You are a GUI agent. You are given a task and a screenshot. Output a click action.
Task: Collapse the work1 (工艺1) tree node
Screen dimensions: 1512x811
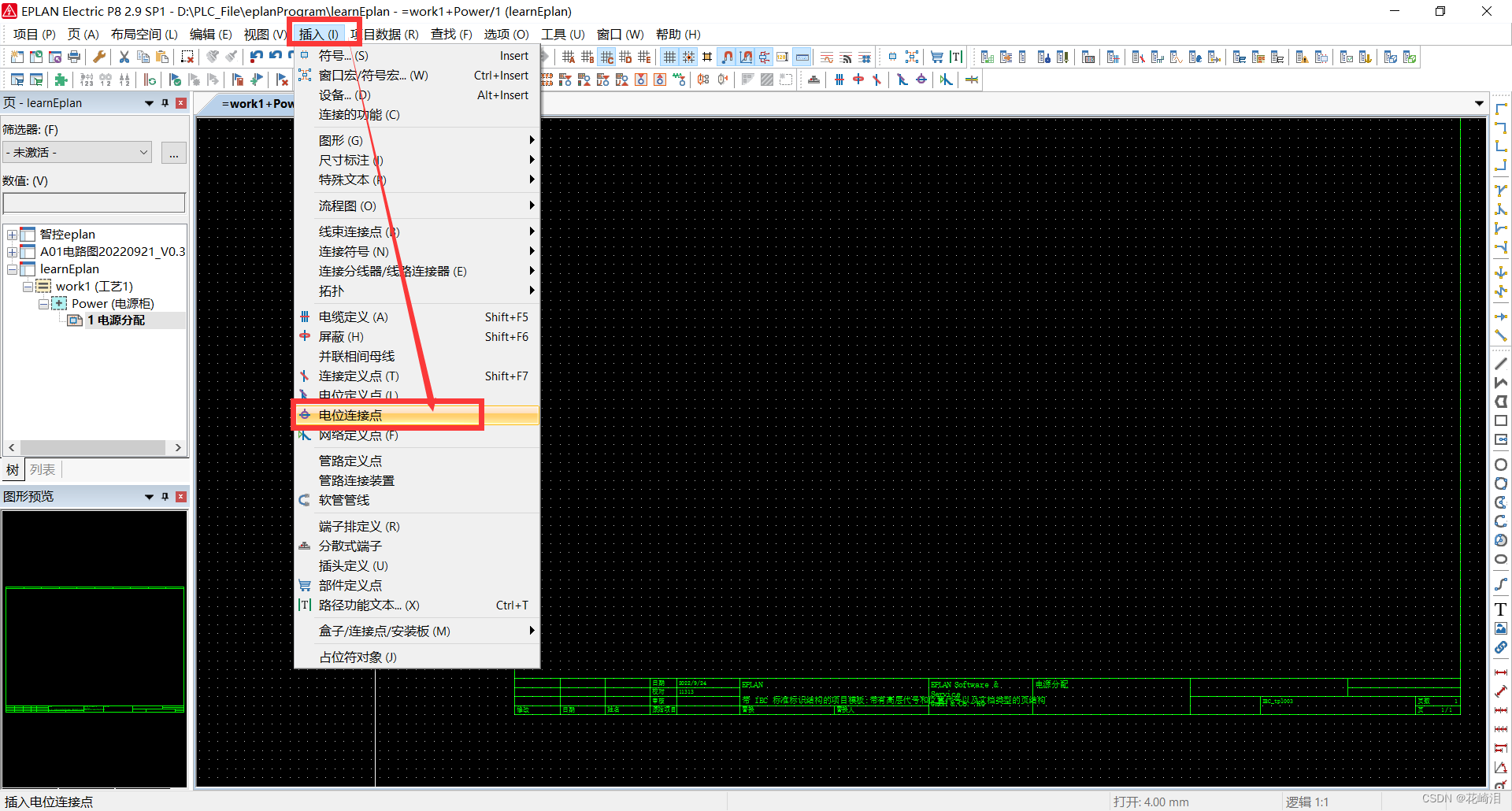28,287
